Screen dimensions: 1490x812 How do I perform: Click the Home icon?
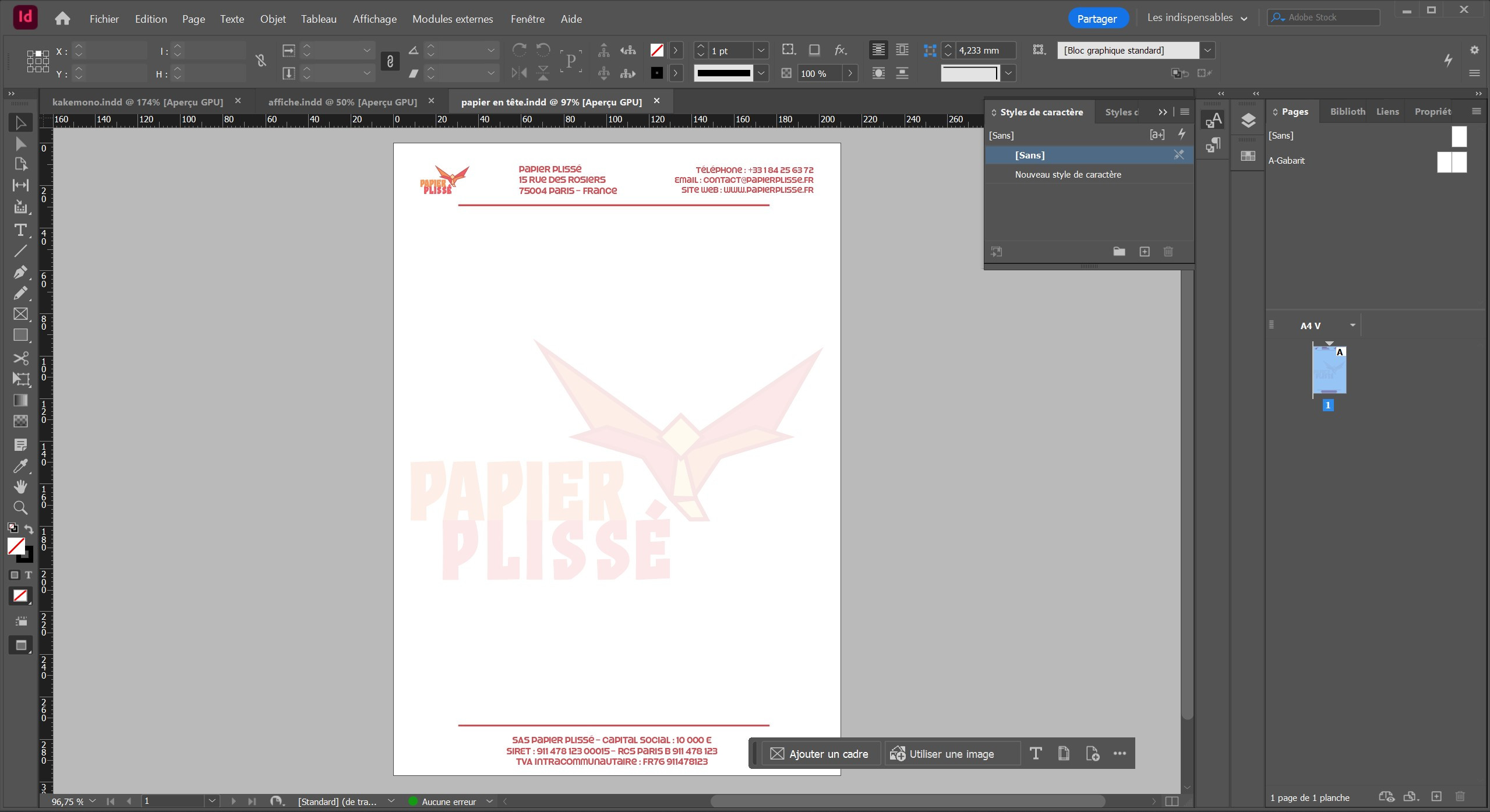point(62,19)
